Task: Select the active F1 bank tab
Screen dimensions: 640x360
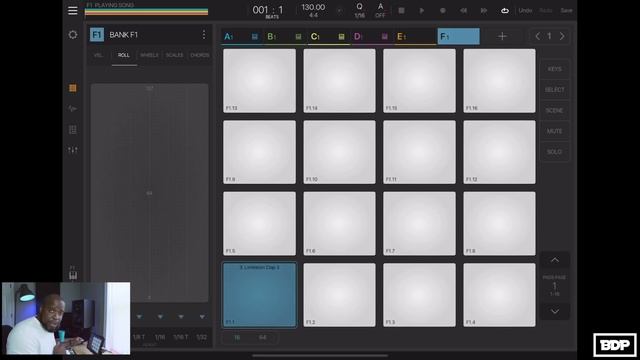Action: tap(458, 36)
